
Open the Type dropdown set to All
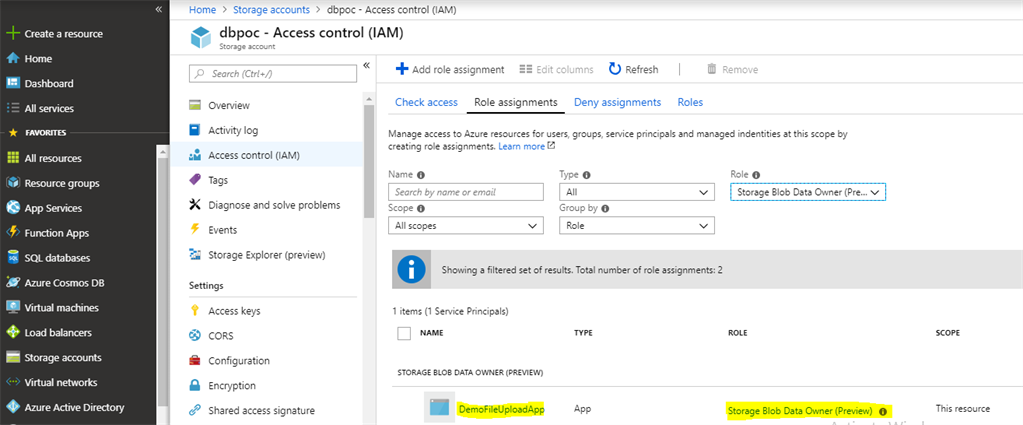637,192
